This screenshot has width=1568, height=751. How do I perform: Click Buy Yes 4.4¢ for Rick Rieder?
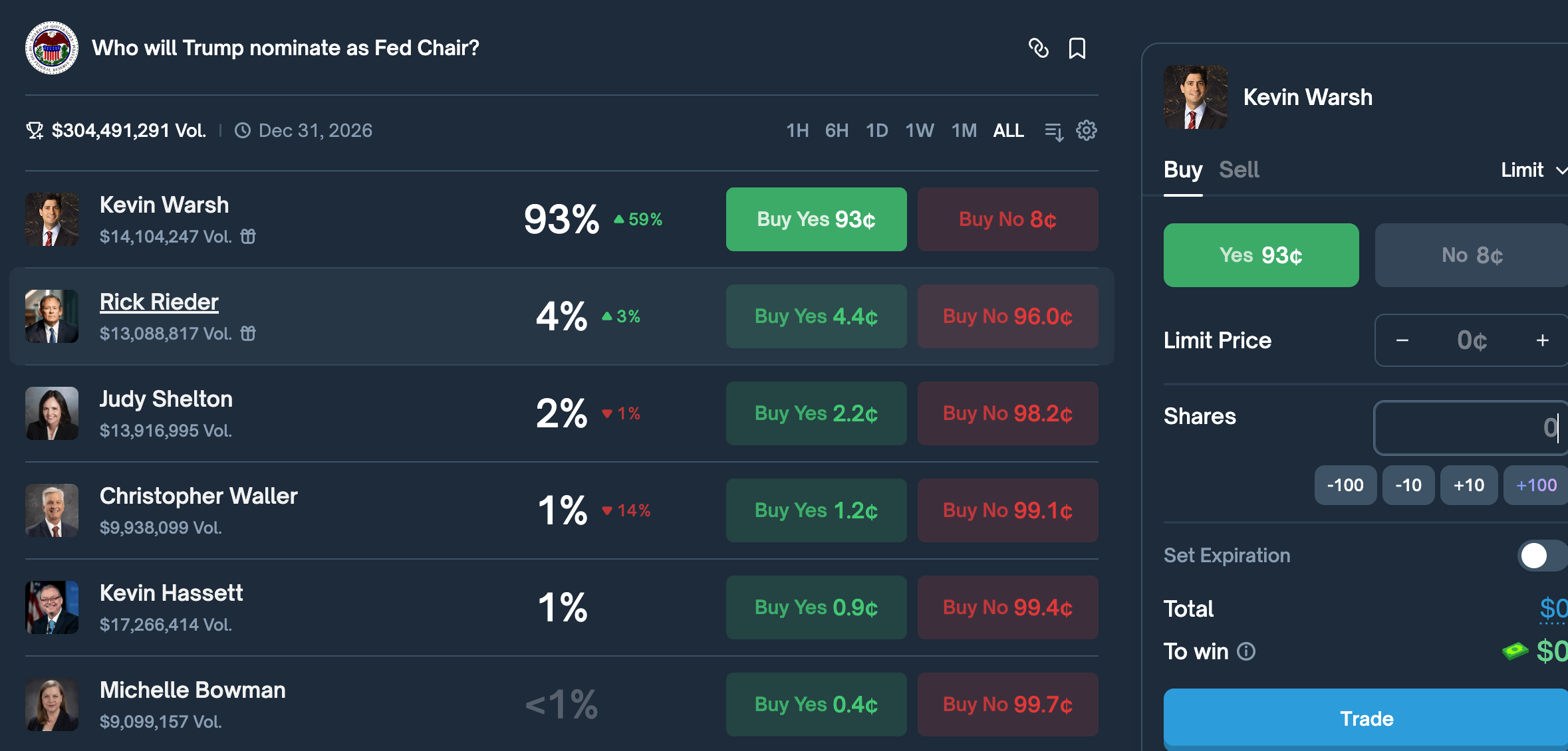click(x=816, y=316)
